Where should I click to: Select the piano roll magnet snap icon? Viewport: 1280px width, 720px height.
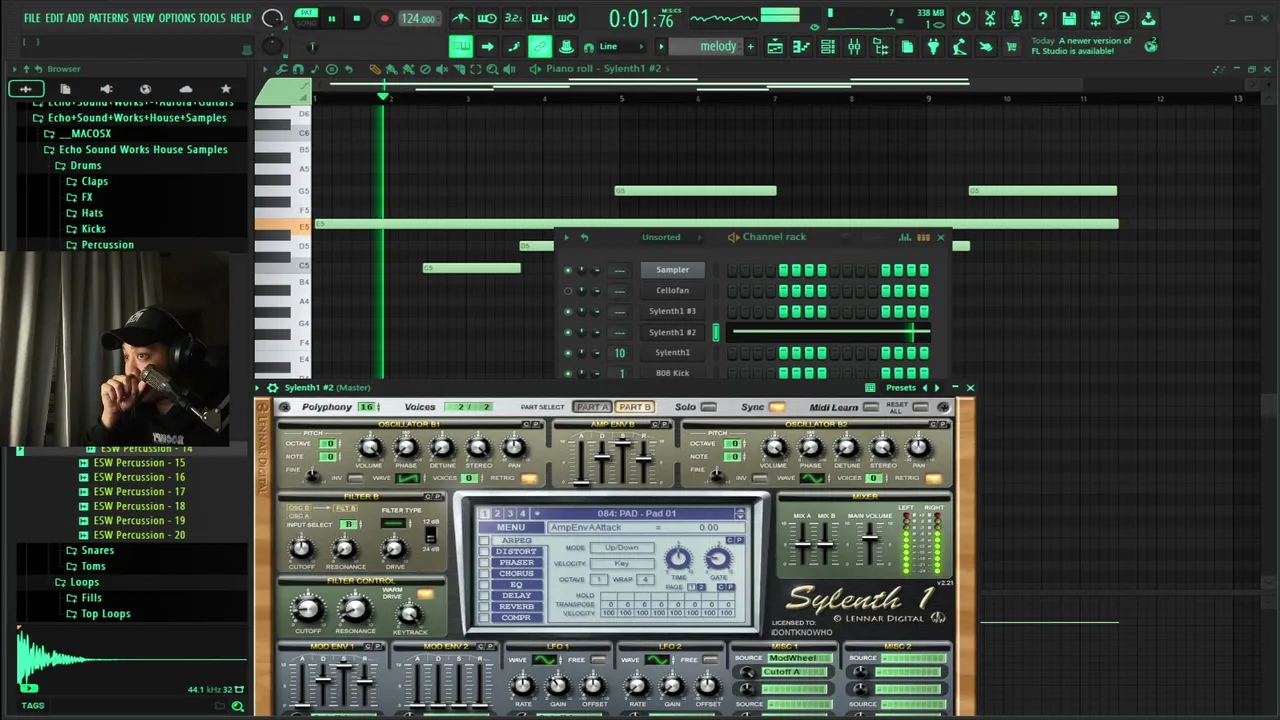(x=297, y=69)
